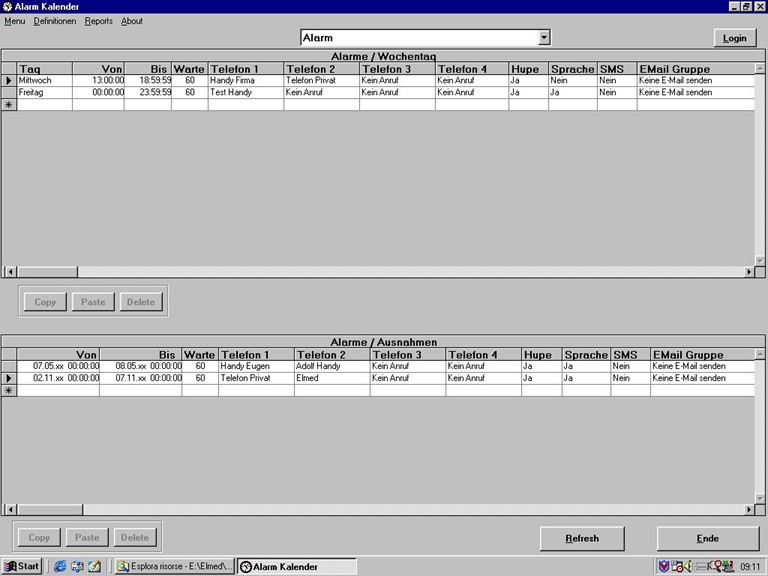768x576 pixels.
Task: Click the new-row asterisk in the Ausnahmen table
Action: tap(9, 390)
